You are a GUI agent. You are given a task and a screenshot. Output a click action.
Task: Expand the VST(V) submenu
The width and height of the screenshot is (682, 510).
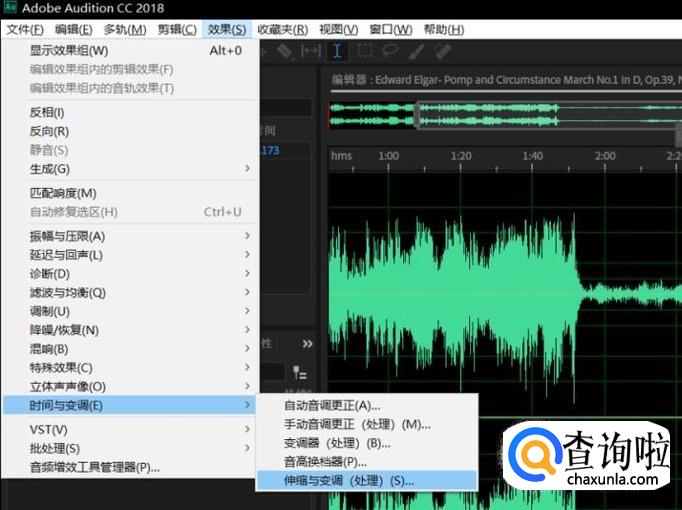click(130, 430)
